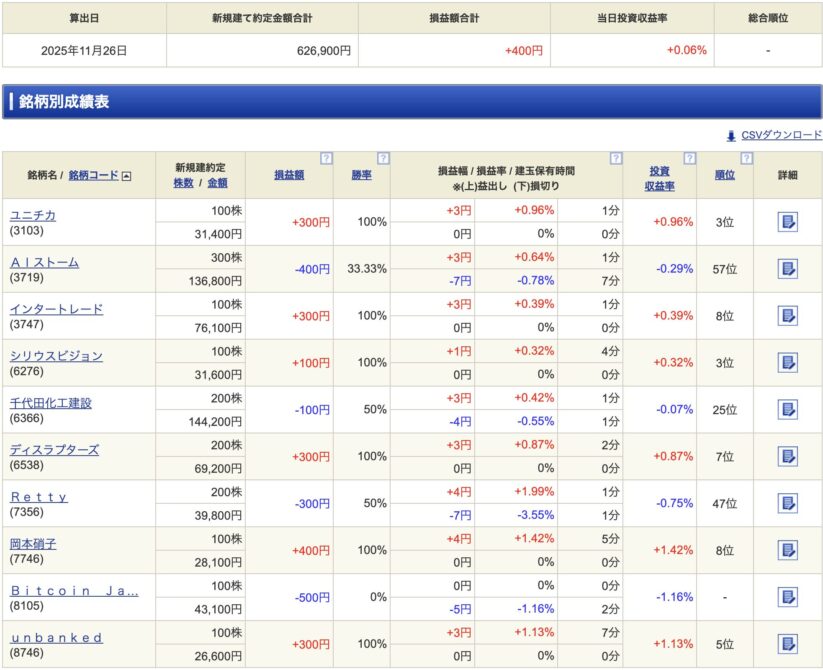Open インタートレード stock link

coord(56,309)
